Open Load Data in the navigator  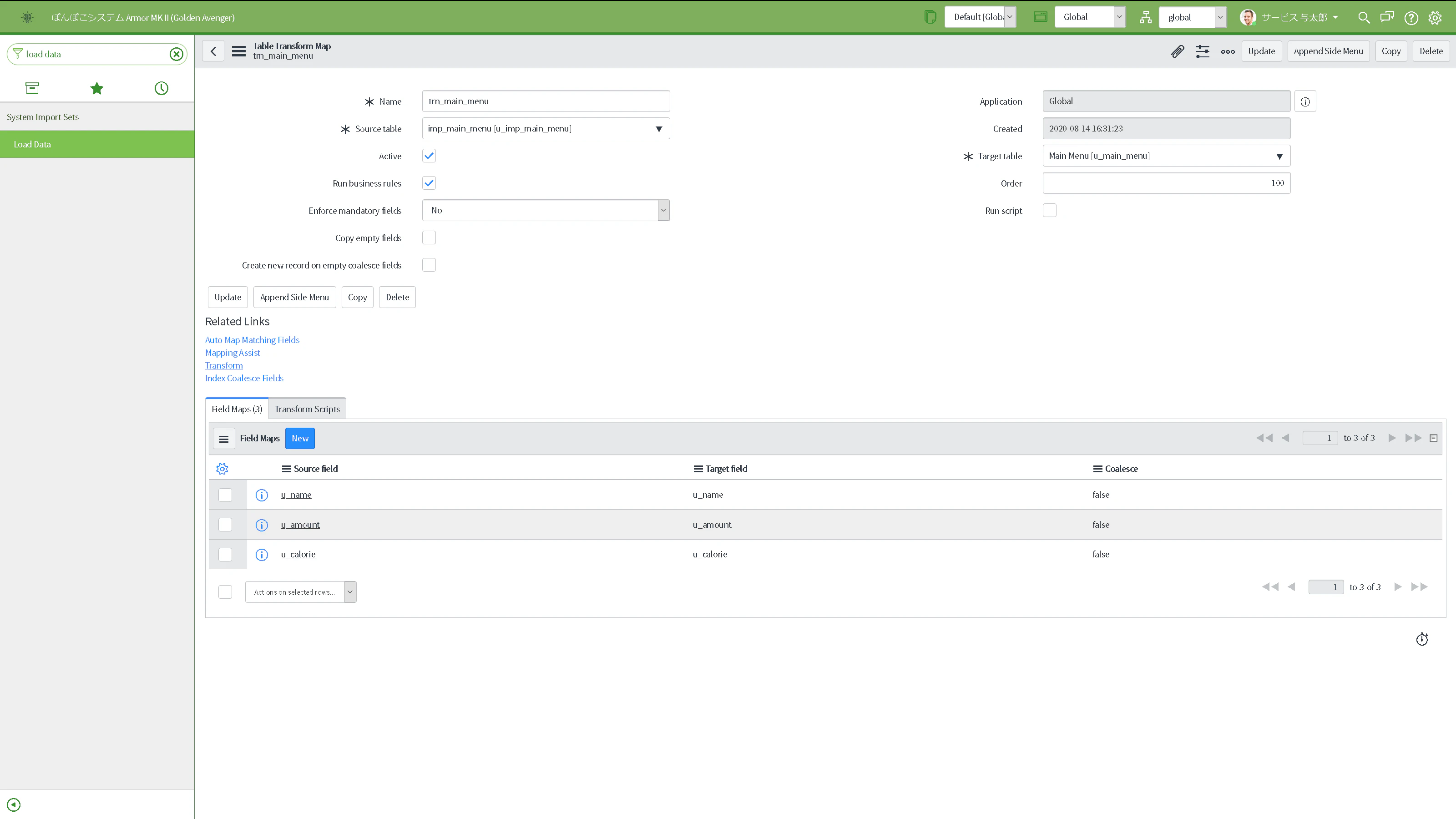pyautogui.click(x=97, y=144)
